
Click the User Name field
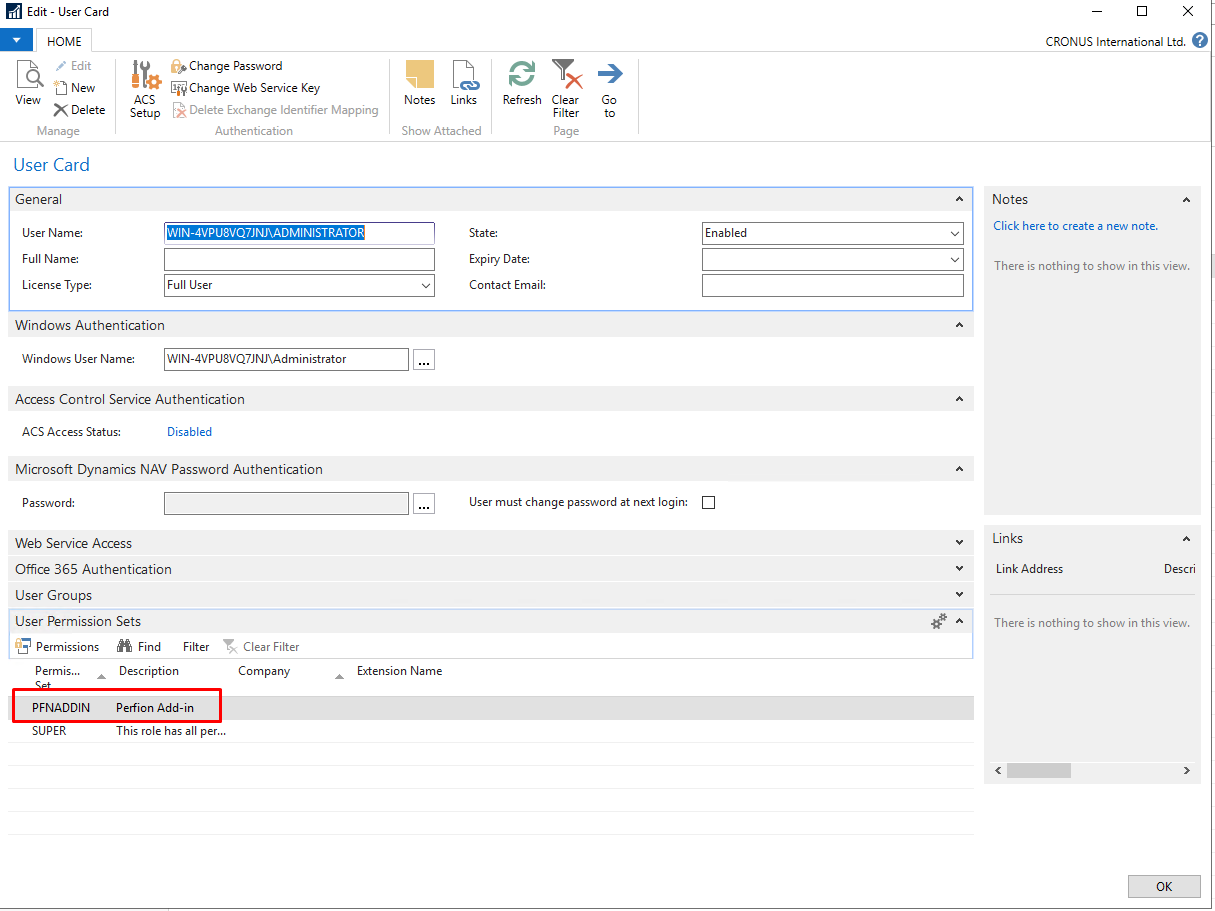pos(299,233)
